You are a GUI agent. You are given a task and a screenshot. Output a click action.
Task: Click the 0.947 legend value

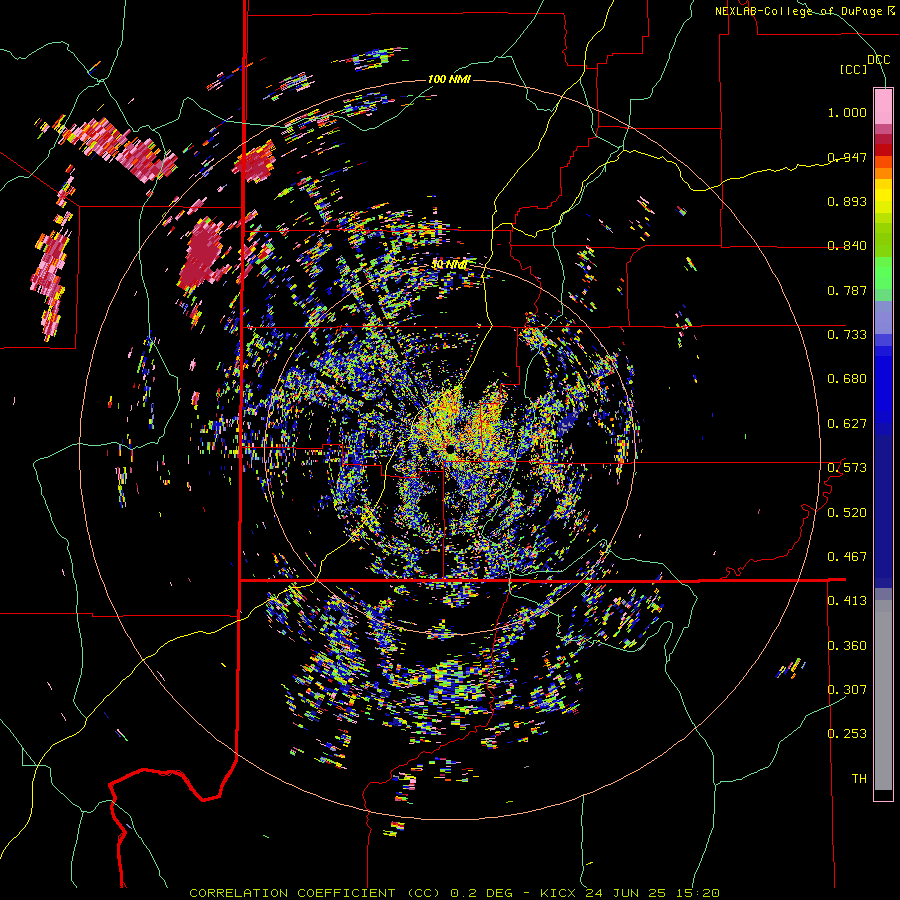(847, 157)
